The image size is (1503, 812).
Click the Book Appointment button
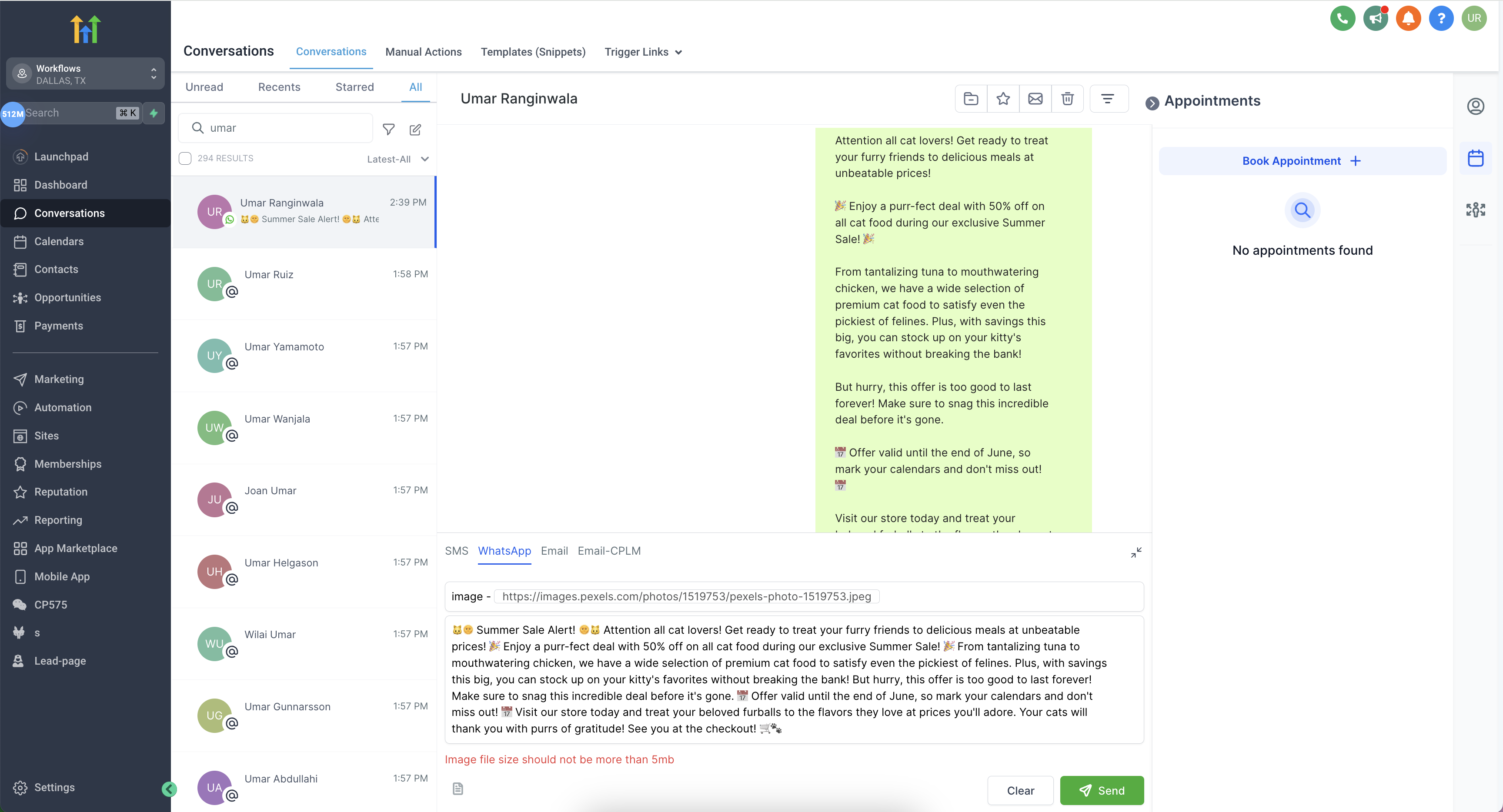point(1302,161)
